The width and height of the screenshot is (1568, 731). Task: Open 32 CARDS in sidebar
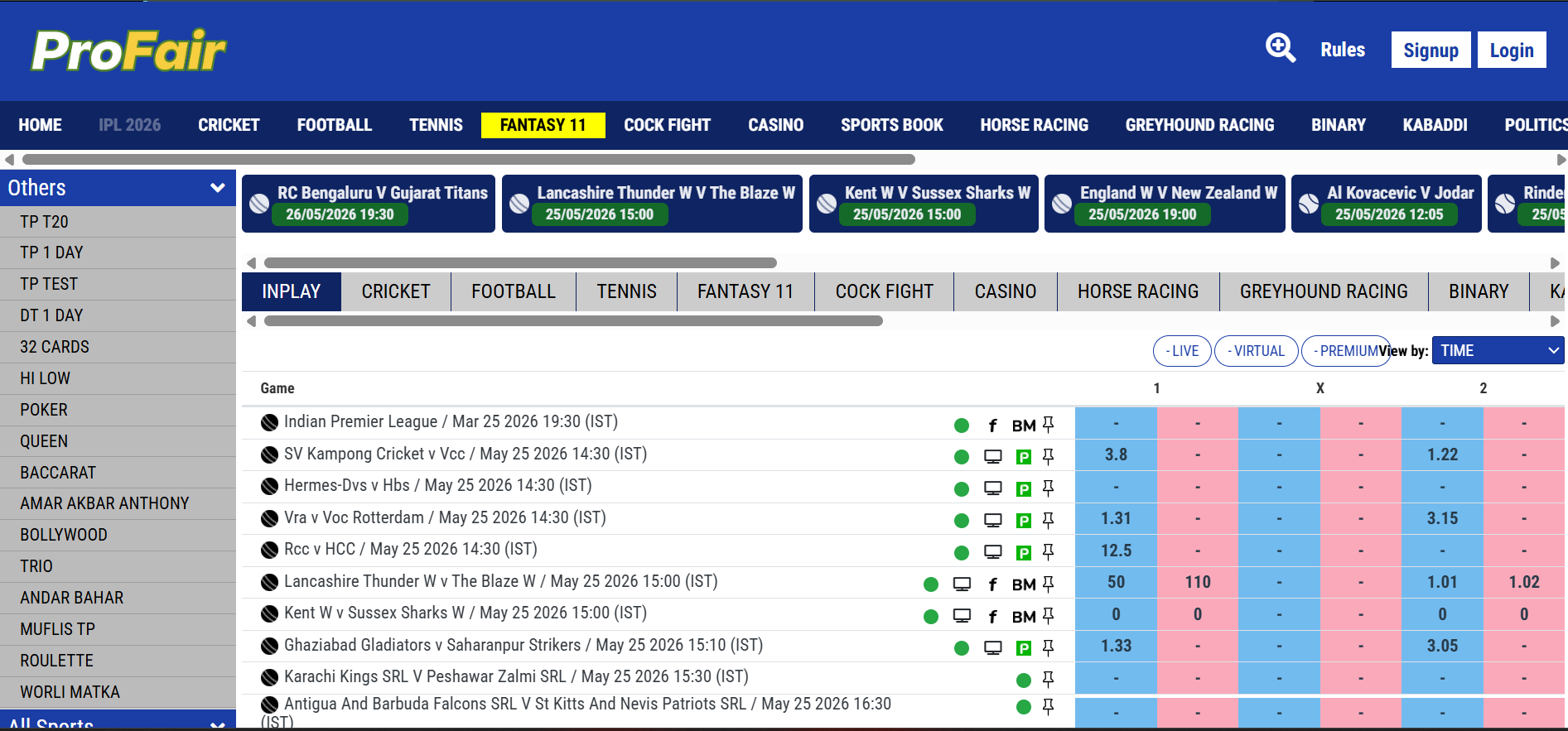[118, 347]
